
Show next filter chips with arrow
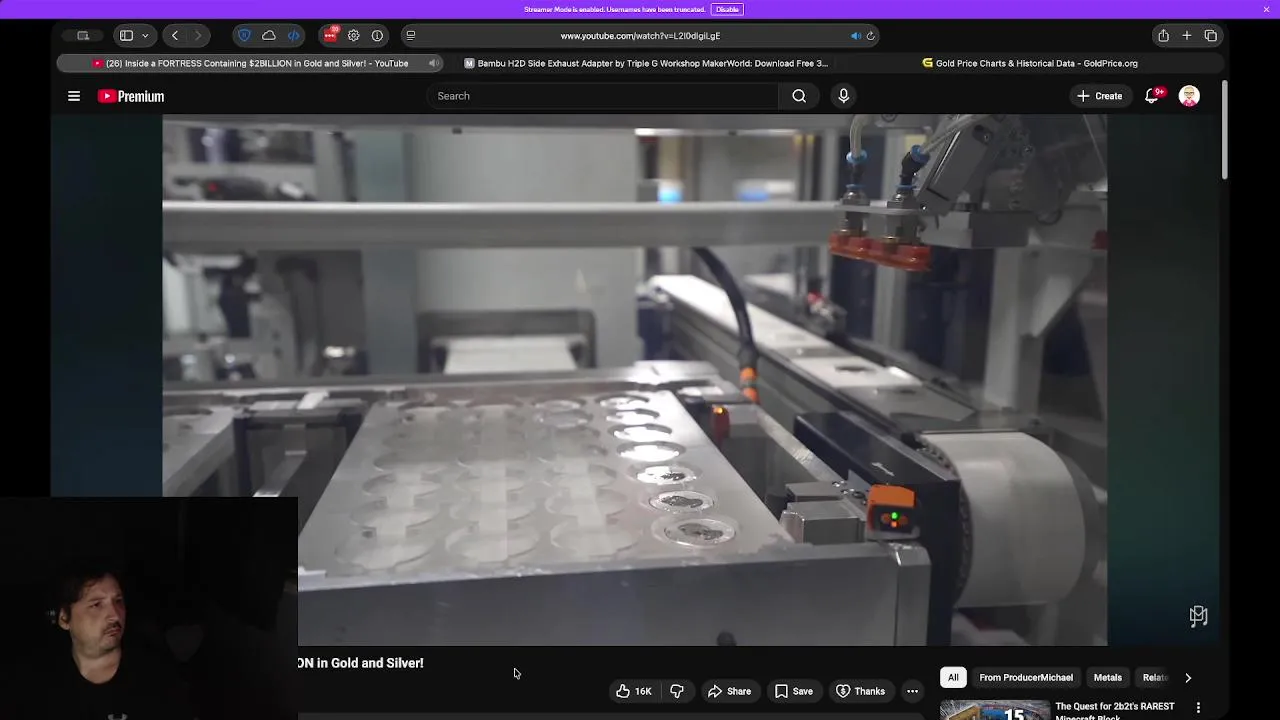tap(1188, 678)
